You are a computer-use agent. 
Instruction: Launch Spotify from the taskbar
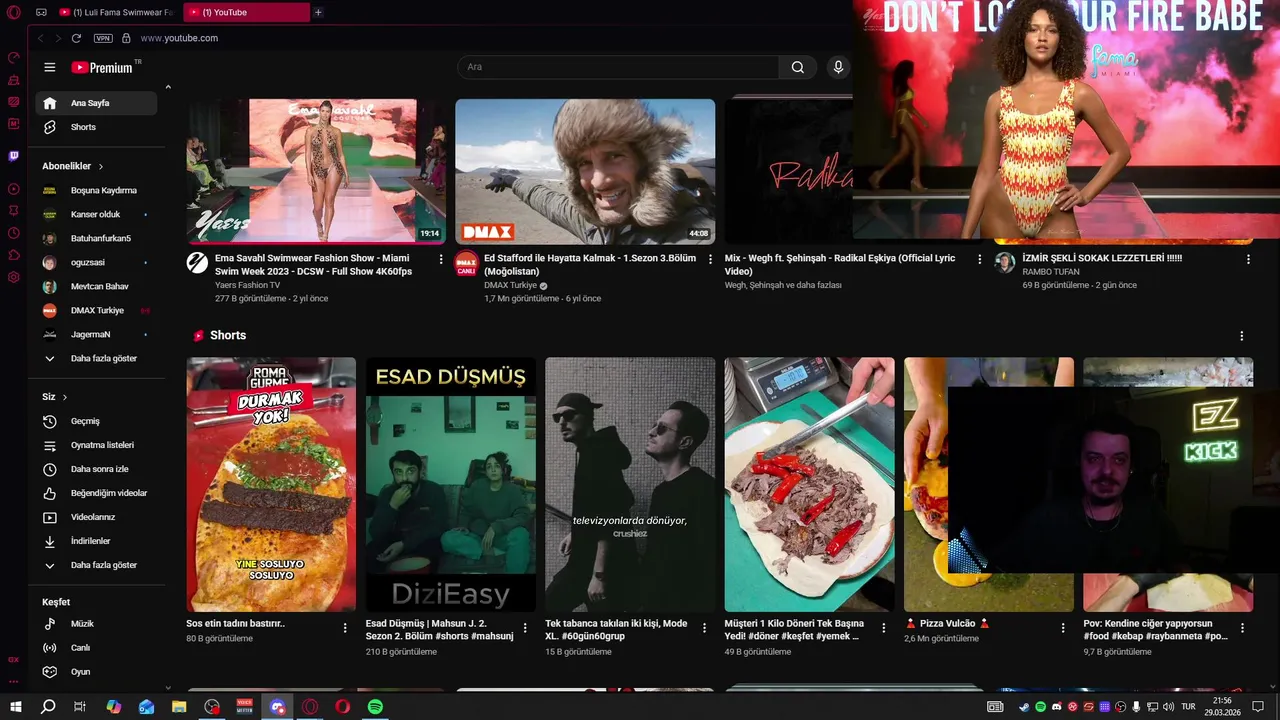pos(375,707)
